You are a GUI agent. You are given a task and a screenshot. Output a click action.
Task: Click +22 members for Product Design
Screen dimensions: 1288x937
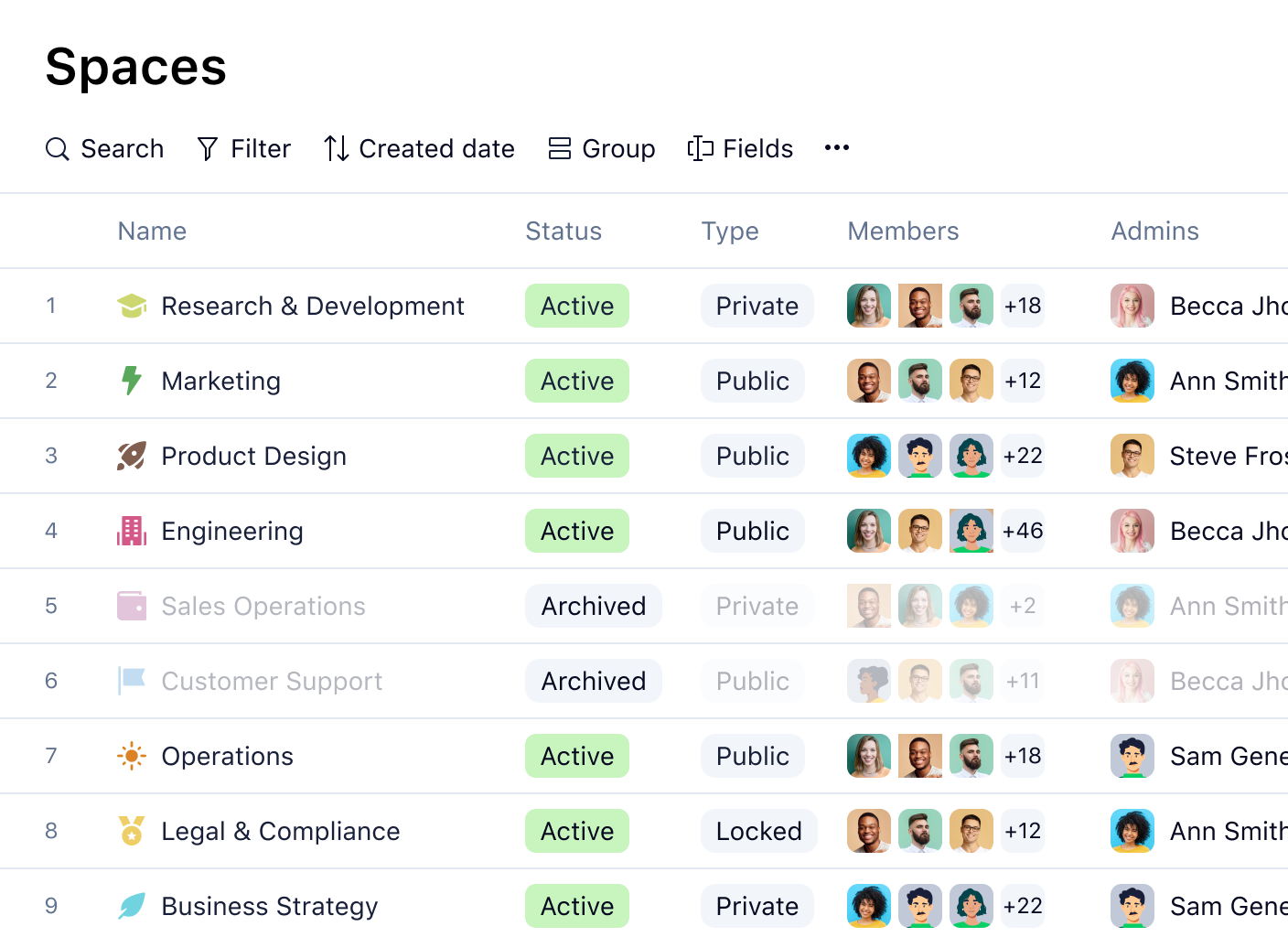(1023, 456)
